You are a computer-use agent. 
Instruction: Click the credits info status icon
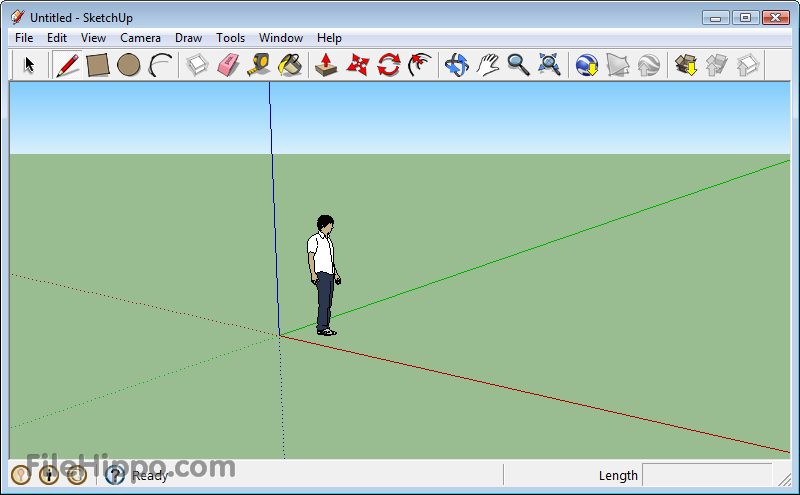tap(49, 475)
